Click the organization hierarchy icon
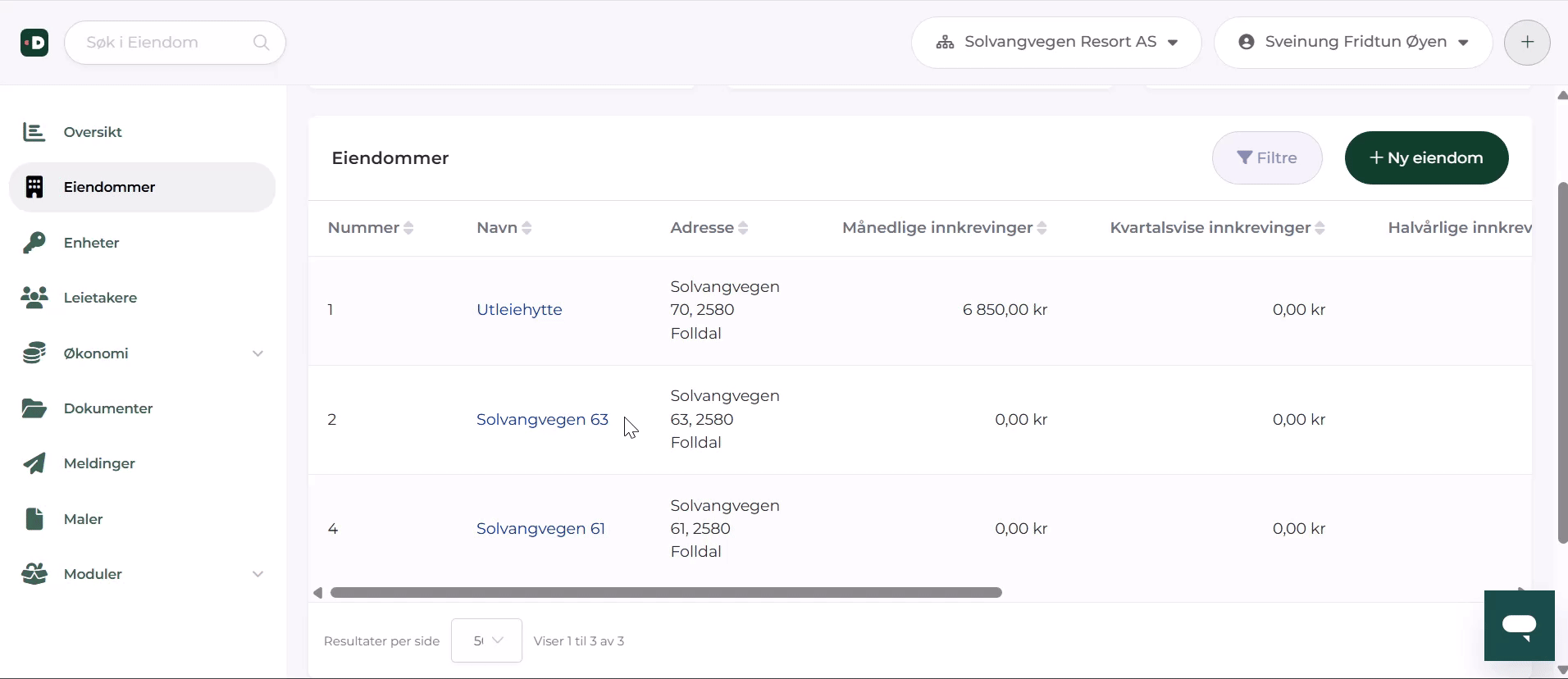 click(945, 42)
